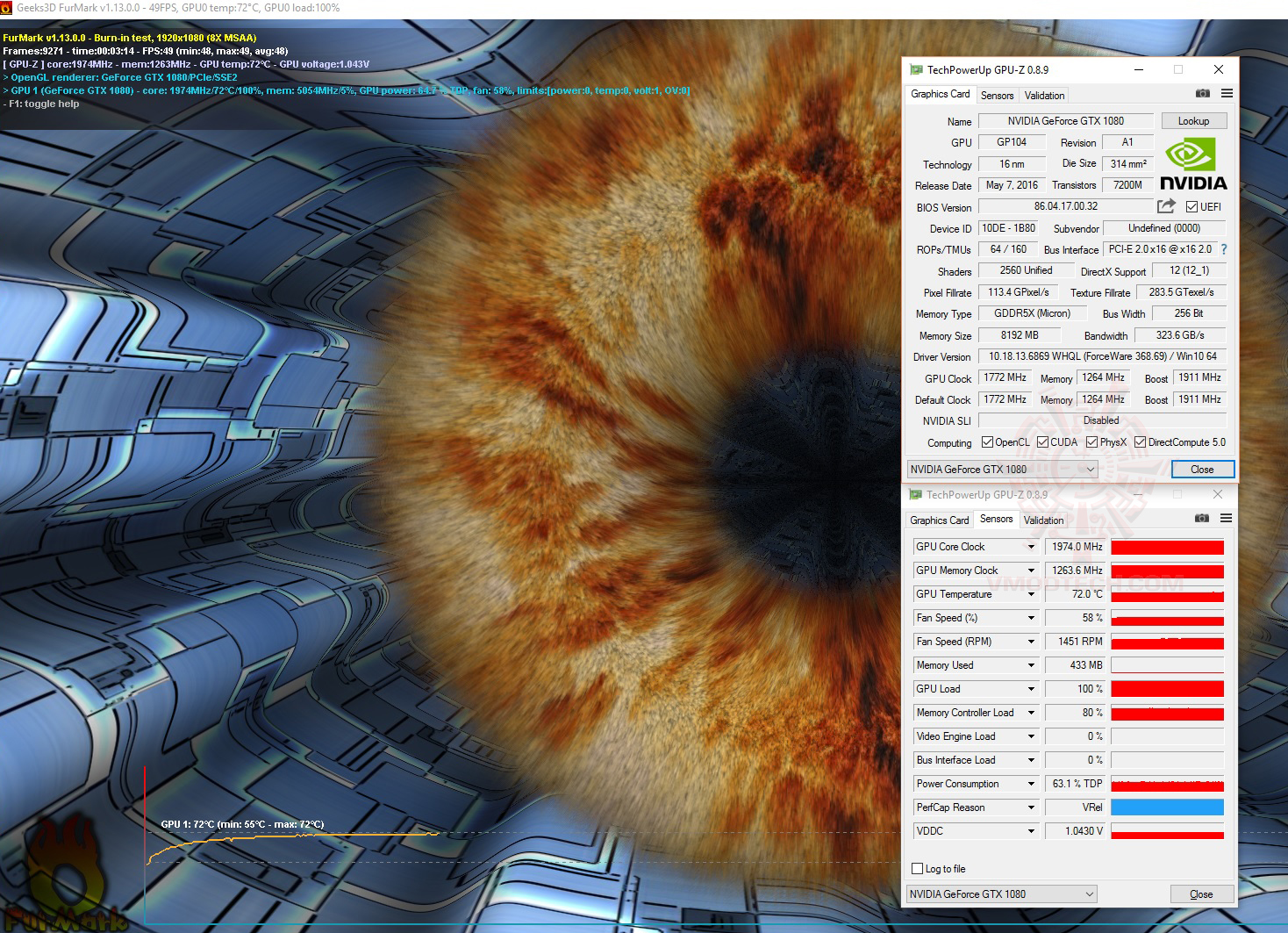The image size is (1288, 933).
Task: Click the VDDC reading "1.0430 V"
Action: (1076, 831)
